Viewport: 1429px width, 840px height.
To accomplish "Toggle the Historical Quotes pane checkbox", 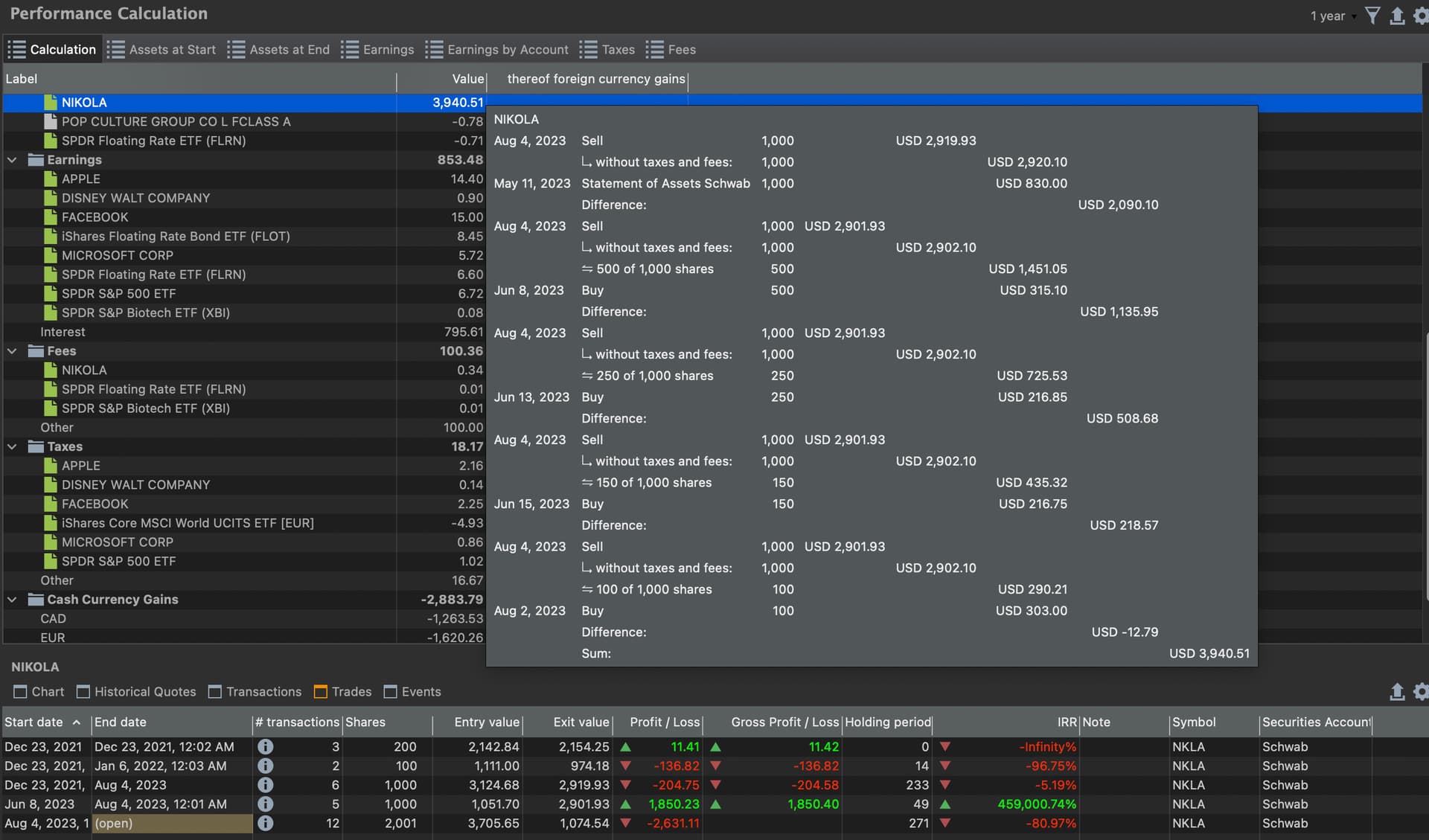I will [x=83, y=692].
